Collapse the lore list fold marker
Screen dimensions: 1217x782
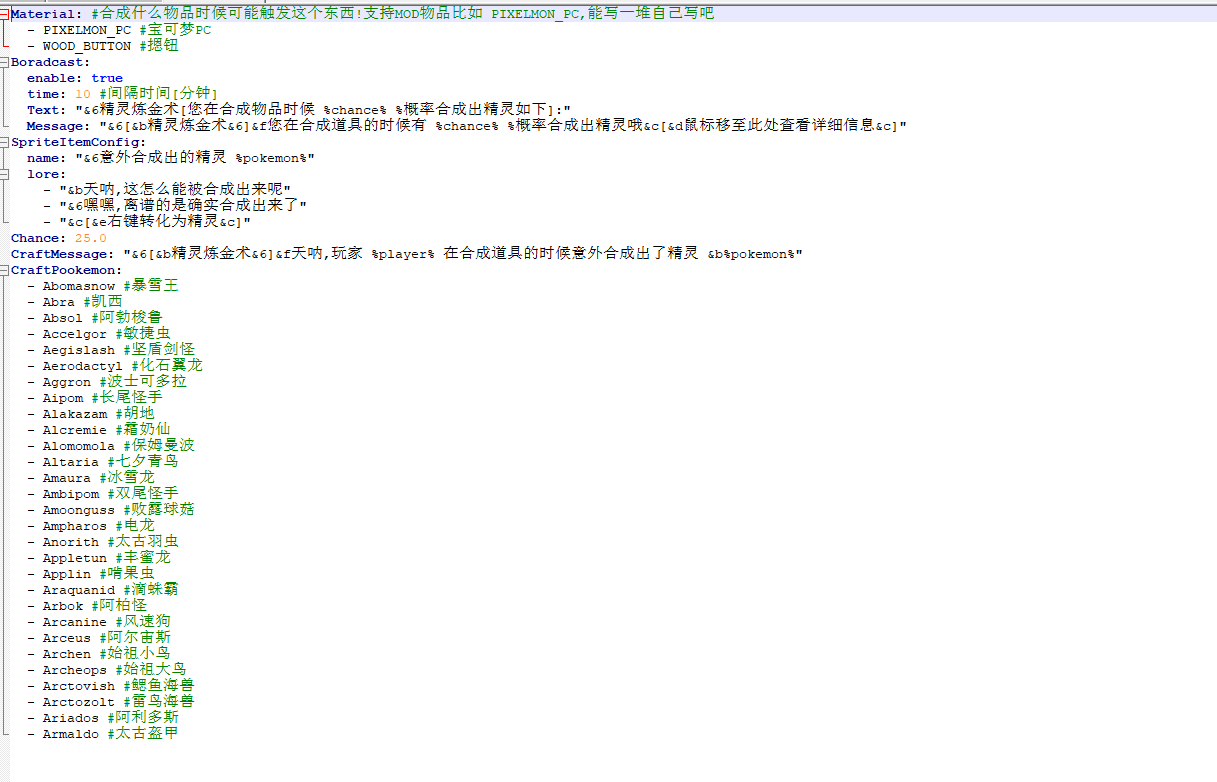coord(5,174)
